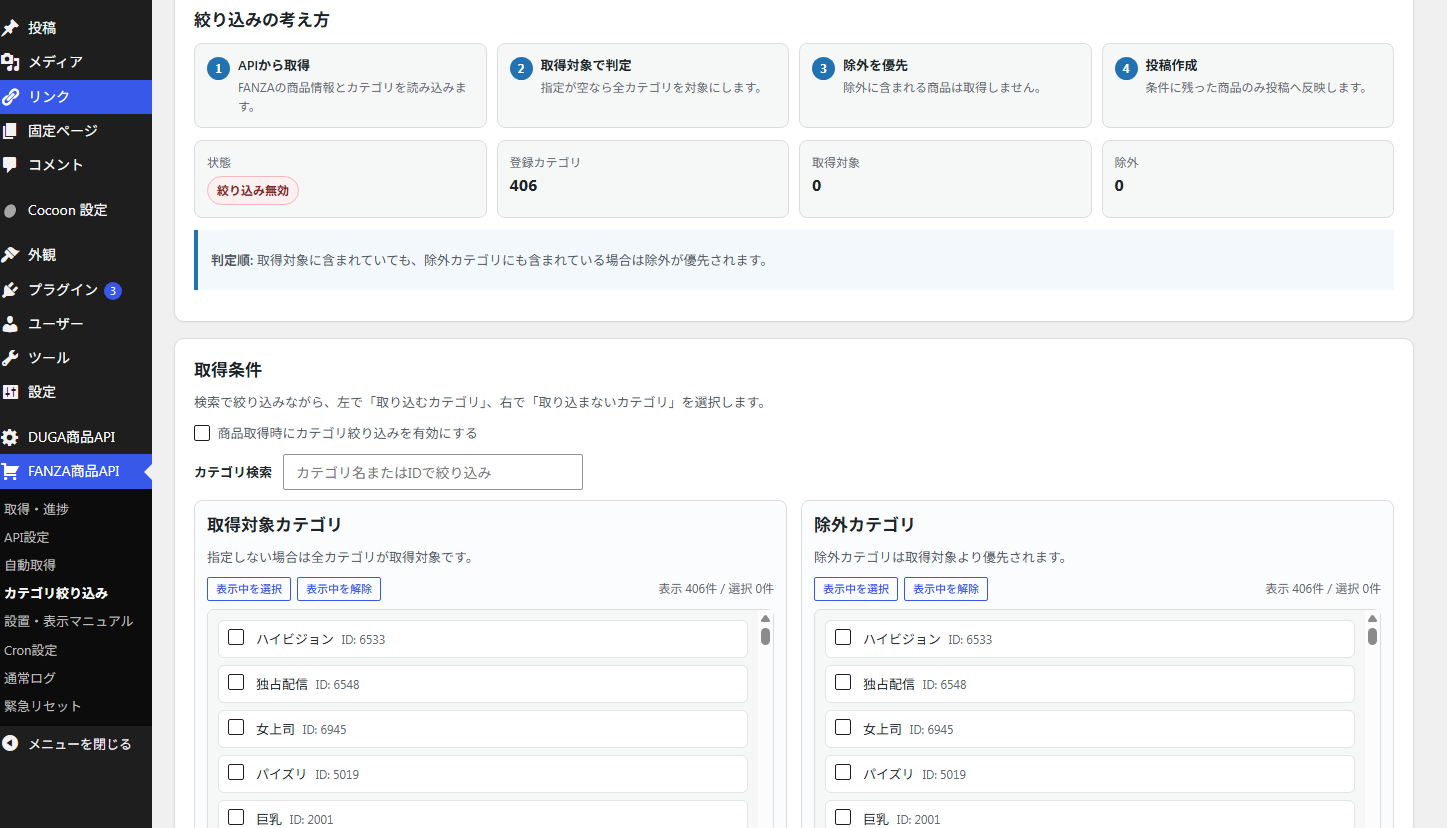The height and width of the screenshot is (828, 1447).
Task: Open the Cron設定 submenu page
Action: click(31, 650)
